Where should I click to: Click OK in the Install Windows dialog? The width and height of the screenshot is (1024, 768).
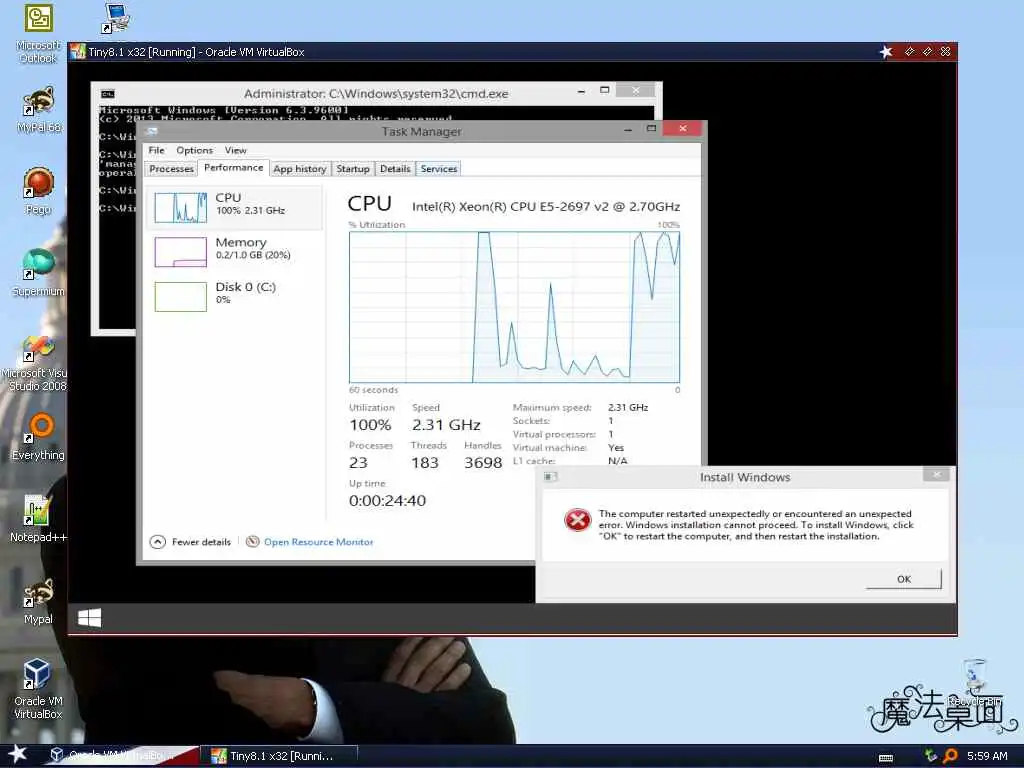[904, 579]
